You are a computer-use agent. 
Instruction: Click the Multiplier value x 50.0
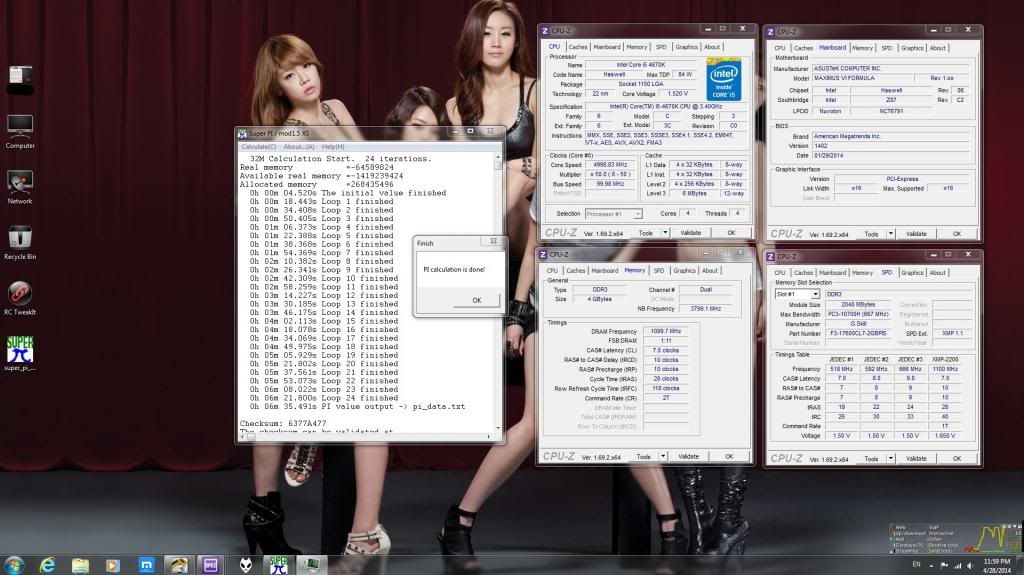tap(611, 174)
